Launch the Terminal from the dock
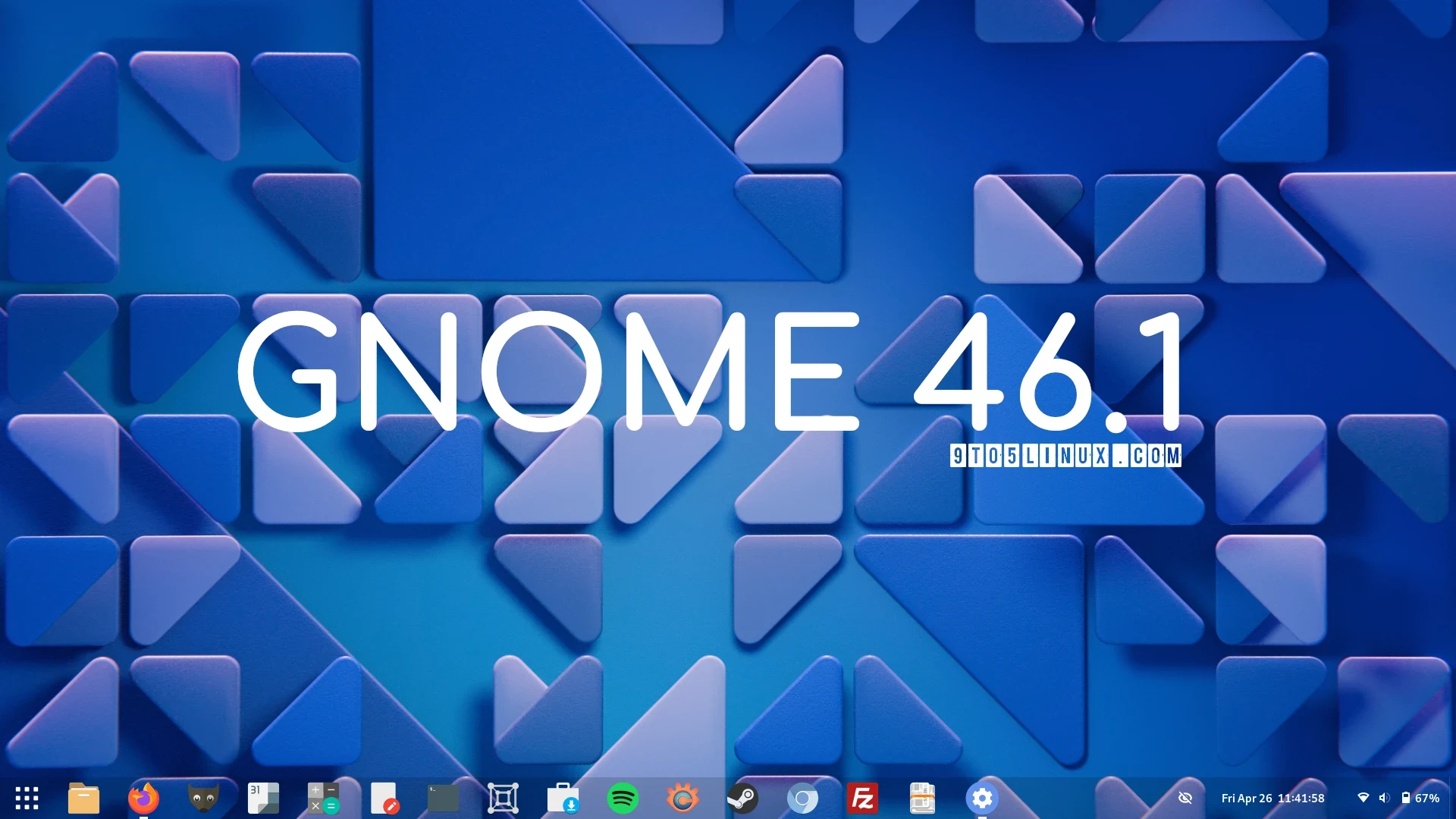 pyautogui.click(x=443, y=798)
